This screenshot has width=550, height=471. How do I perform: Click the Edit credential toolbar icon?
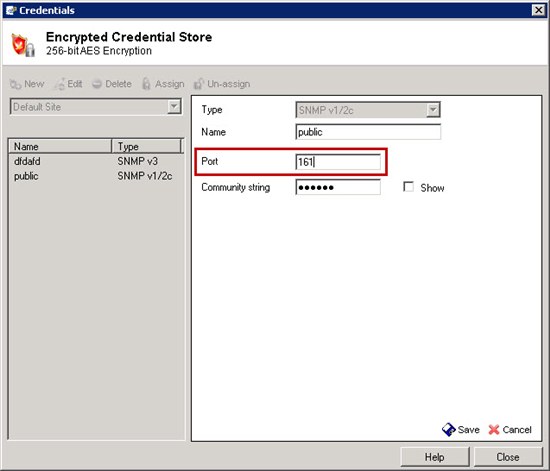coord(60,84)
